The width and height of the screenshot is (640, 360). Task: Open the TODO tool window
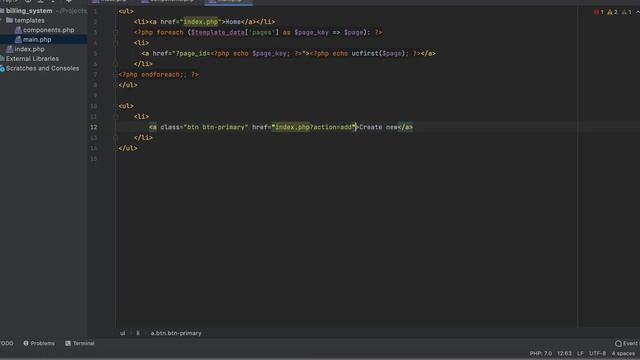tap(7, 343)
